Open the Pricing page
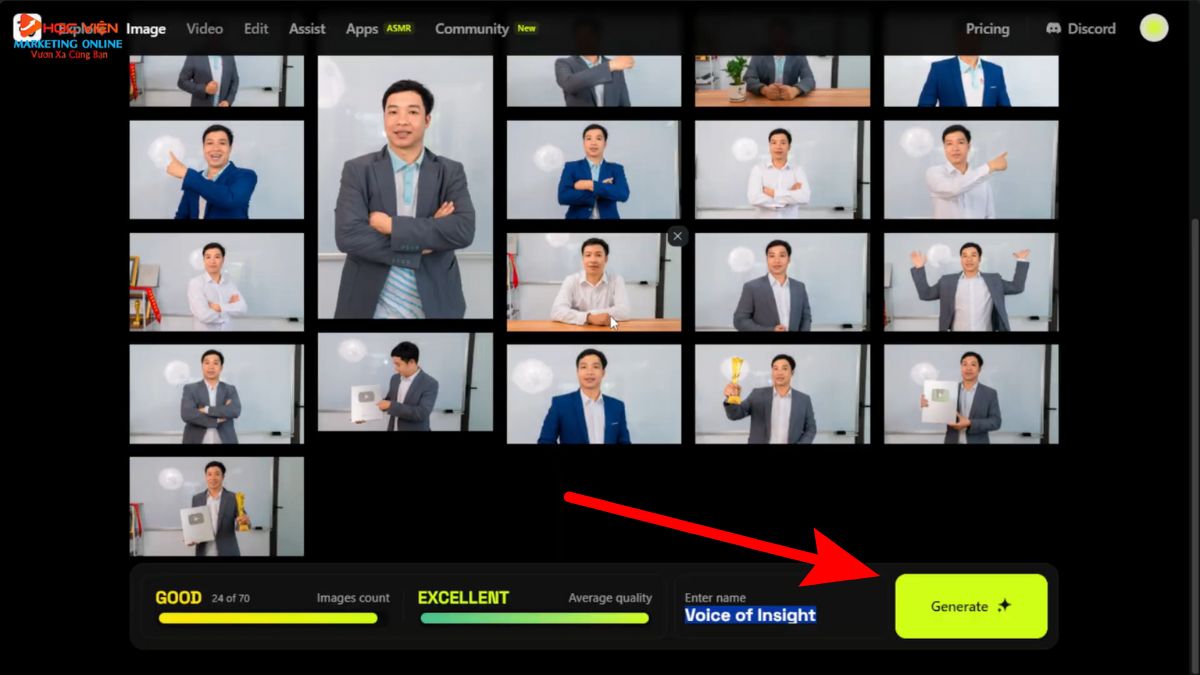This screenshot has width=1200, height=675. [x=987, y=29]
